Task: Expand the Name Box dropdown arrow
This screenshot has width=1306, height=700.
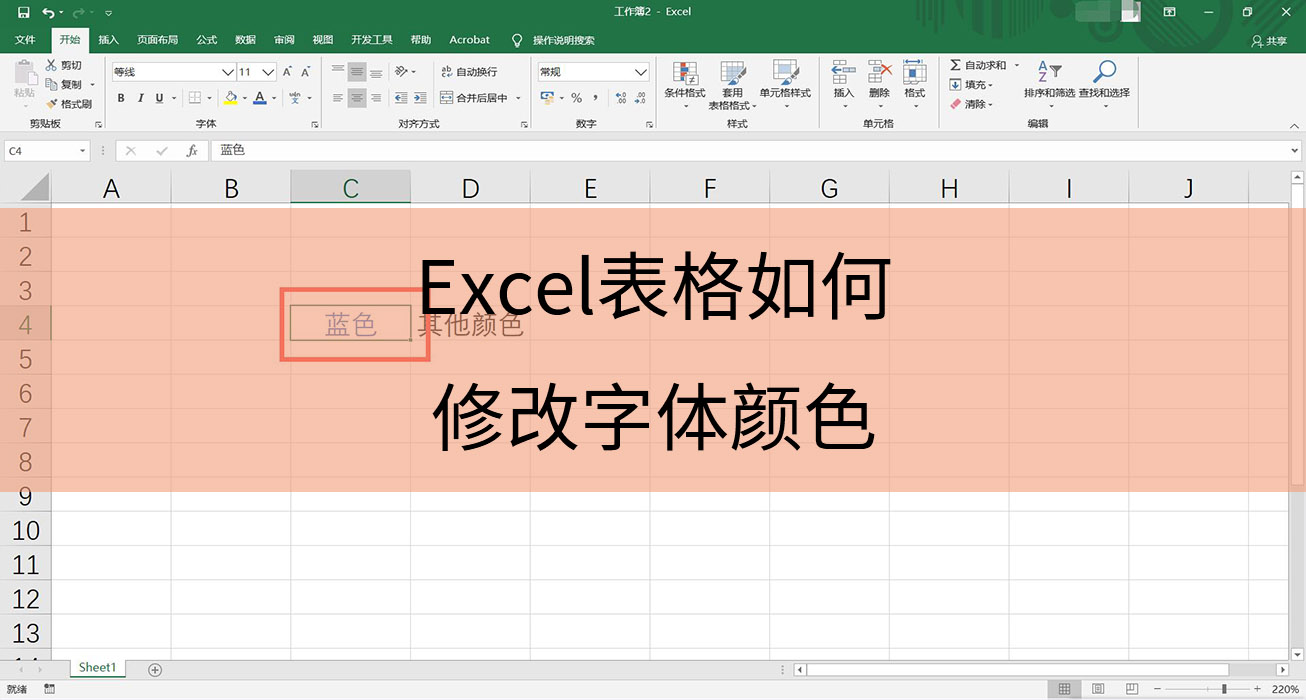Action: pyautogui.click(x=83, y=150)
